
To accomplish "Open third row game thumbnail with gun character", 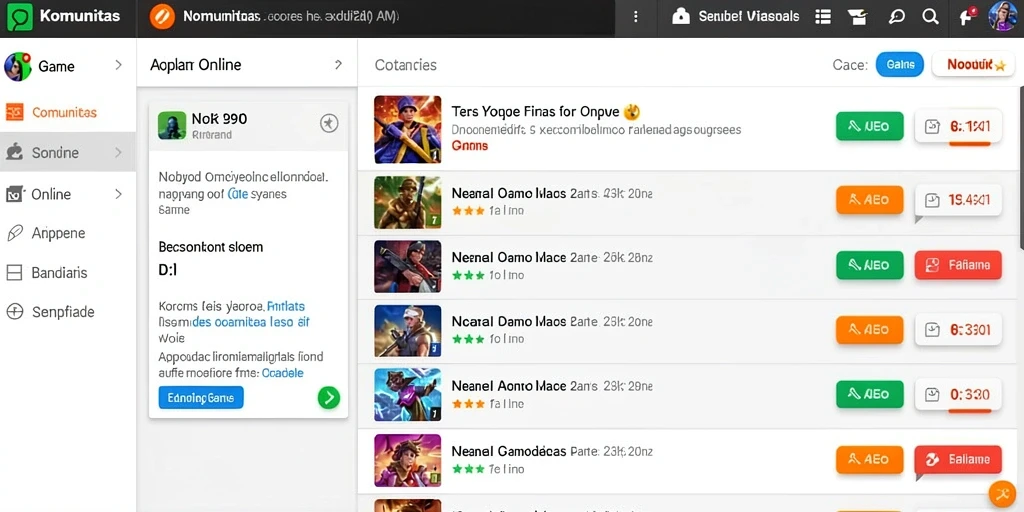I will pyautogui.click(x=408, y=266).
